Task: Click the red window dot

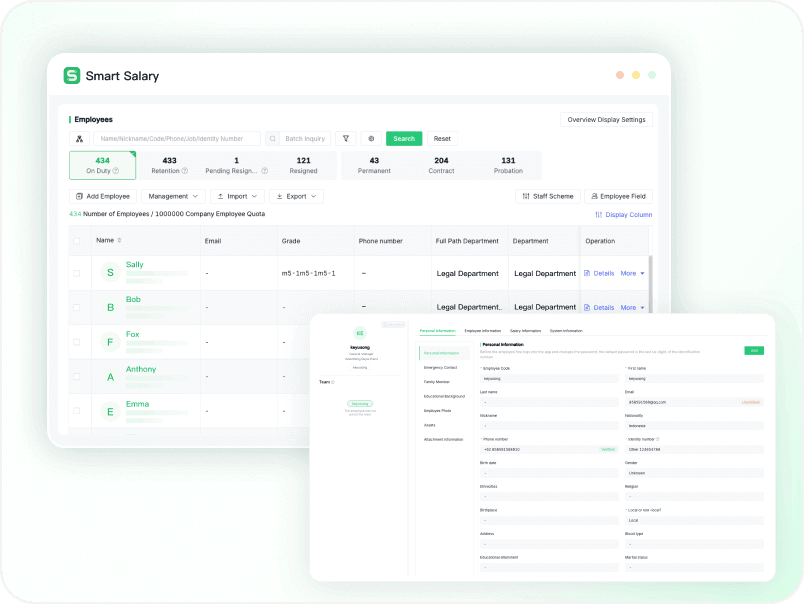Action: pyautogui.click(x=620, y=75)
